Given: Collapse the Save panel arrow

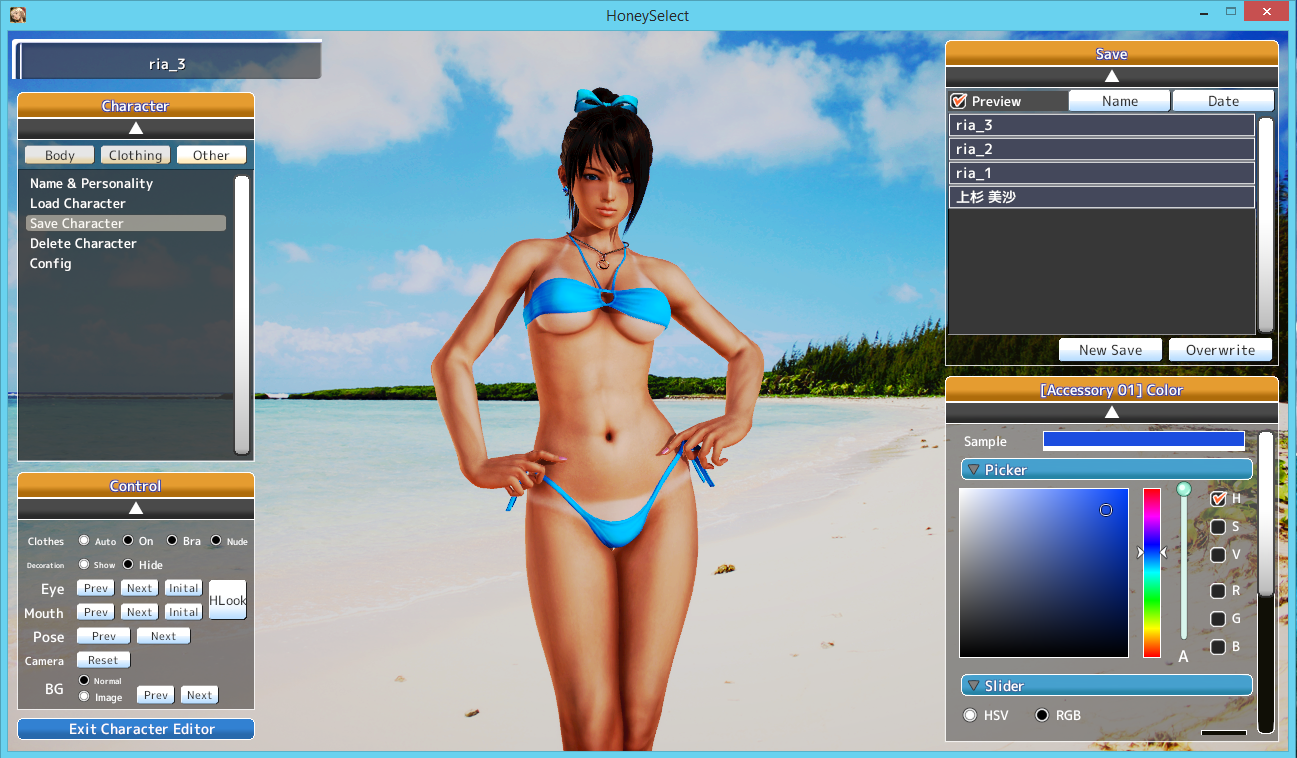Looking at the screenshot, I should (1111, 76).
